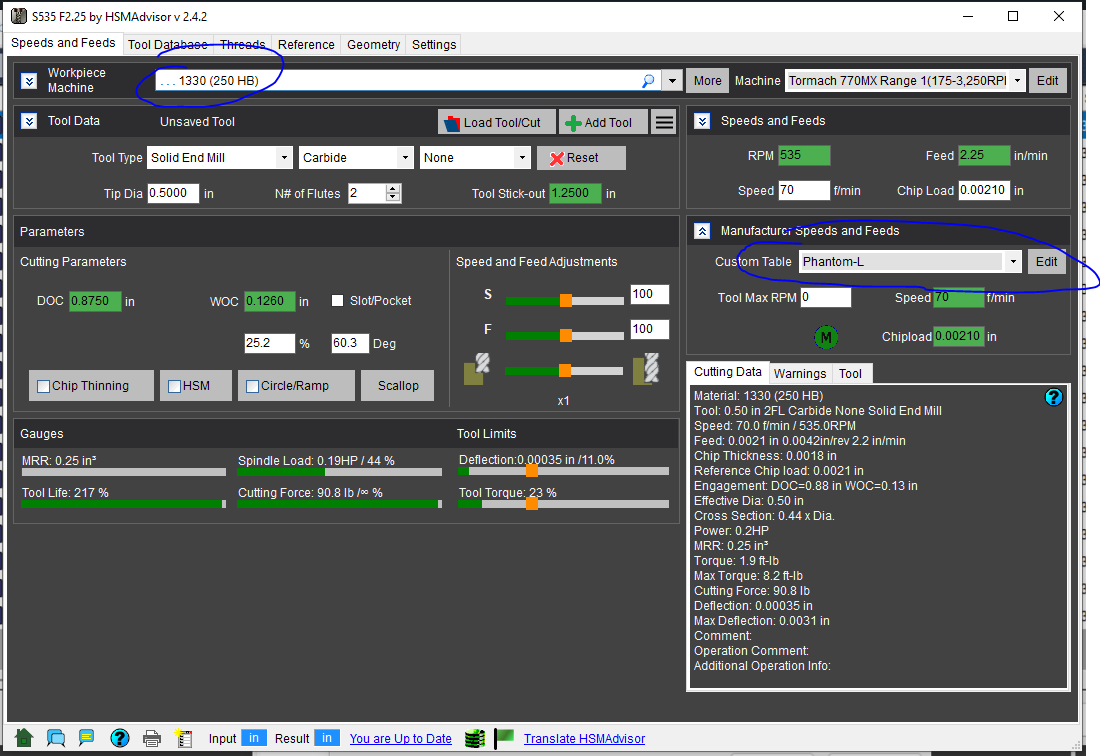Click the printer icon to print results

click(x=152, y=739)
